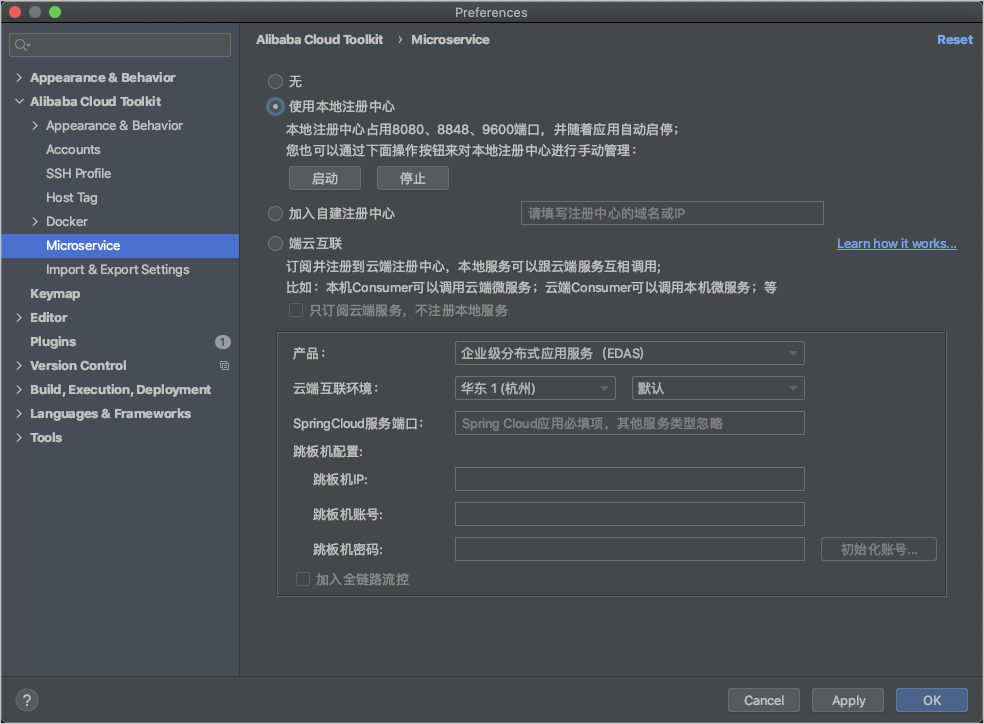Expand the Tools settings node
Image resolution: width=984 pixels, height=724 pixels.
(19, 437)
